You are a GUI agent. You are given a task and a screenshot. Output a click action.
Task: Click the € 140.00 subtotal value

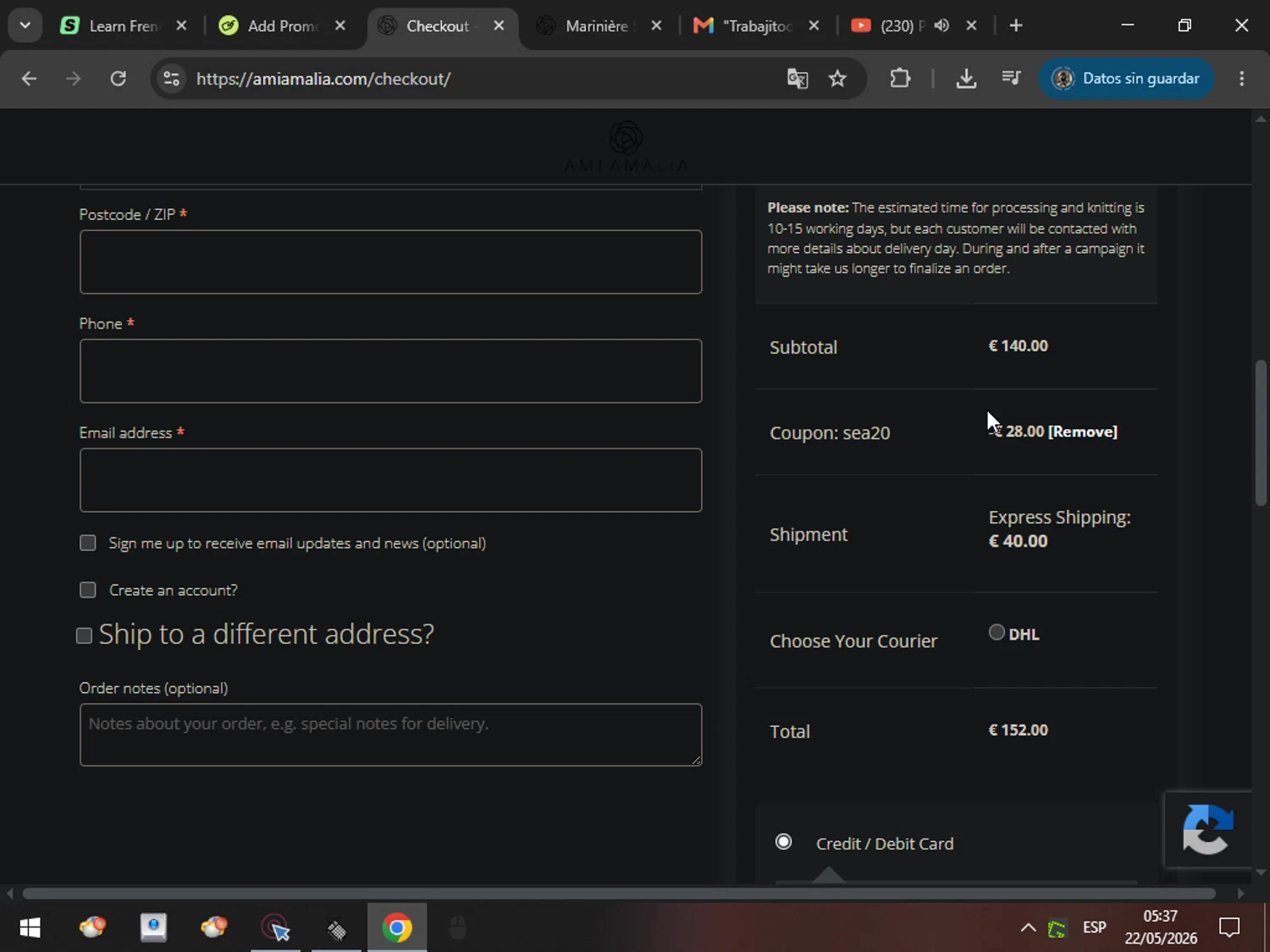pyautogui.click(x=1019, y=346)
